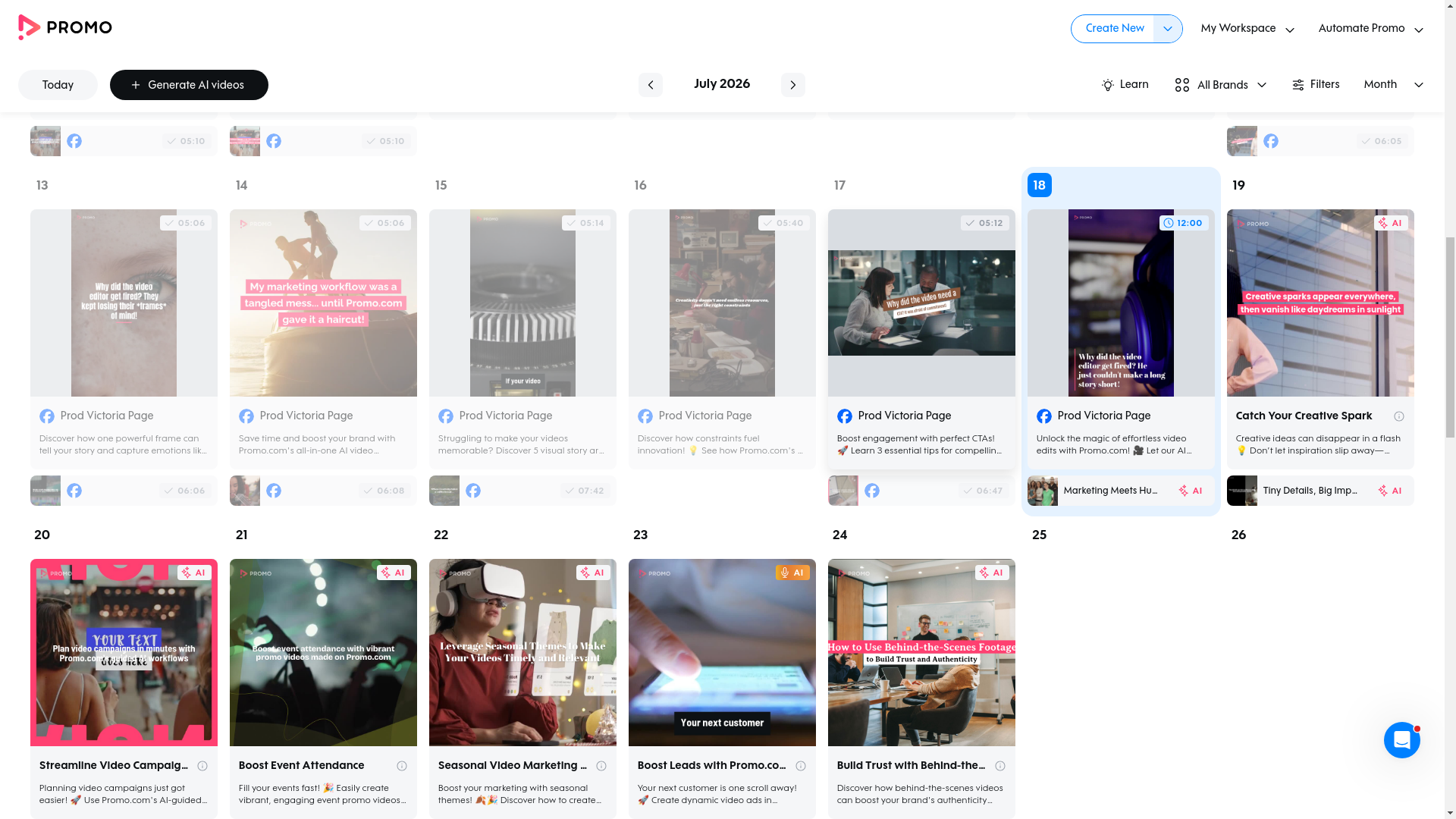Click Generate AI videos button

pos(189,85)
